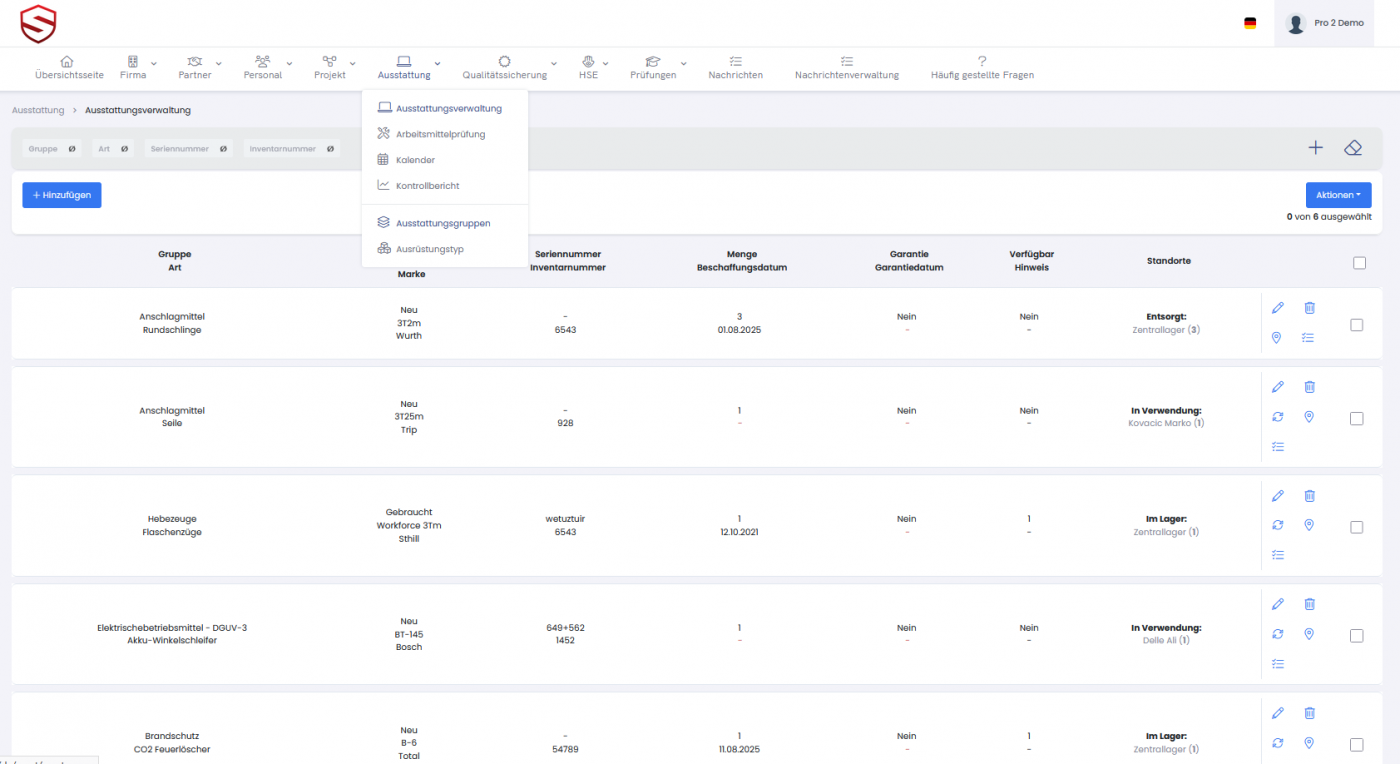Open the Aktionen dropdown
The width and height of the screenshot is (1400, 764).
[x=1338, y=195]
